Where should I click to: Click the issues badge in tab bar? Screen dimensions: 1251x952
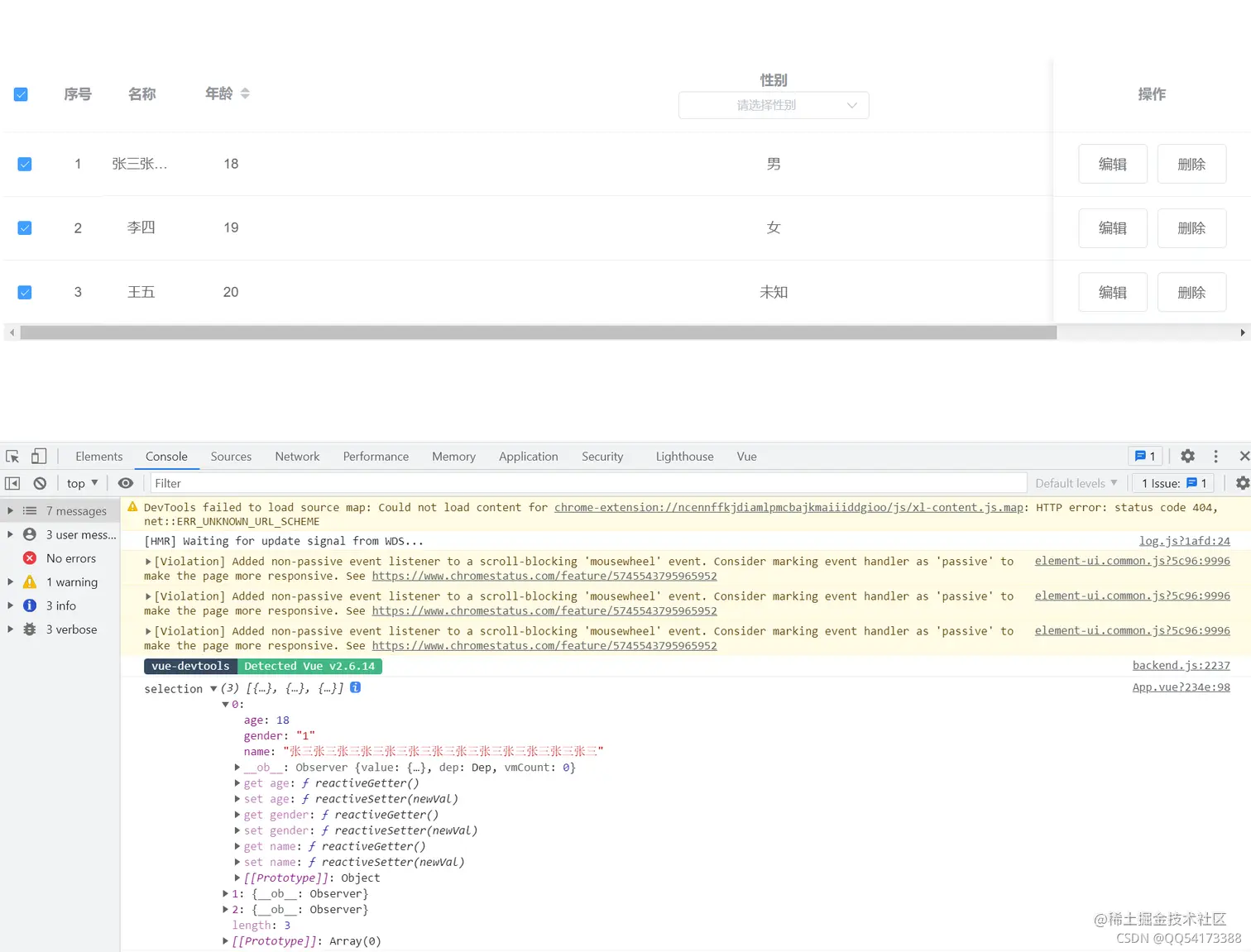(1146, 457)
